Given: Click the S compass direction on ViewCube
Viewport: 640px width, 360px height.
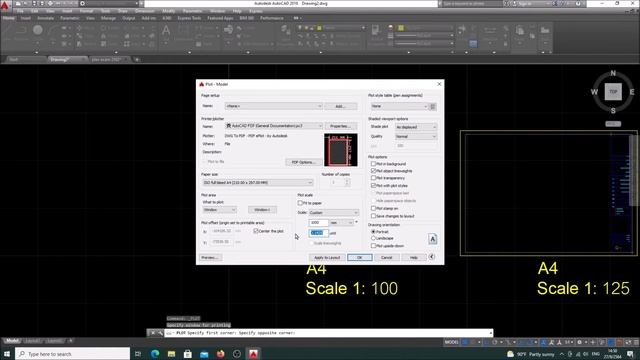Looking at the screenshot, I should point(613,110).
